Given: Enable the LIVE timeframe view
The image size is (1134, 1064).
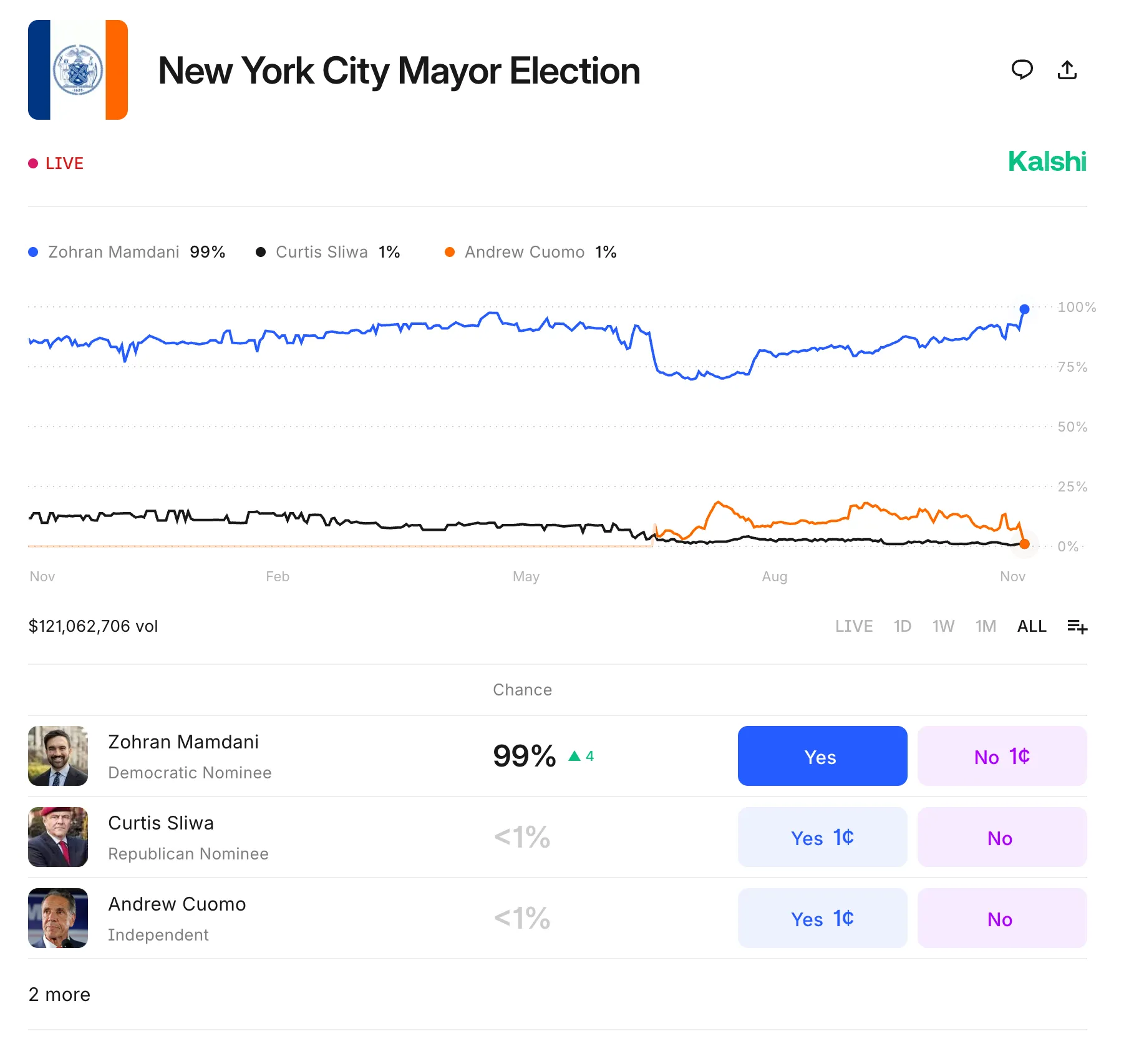Looking at the screenshot, I should click(854, 626).
